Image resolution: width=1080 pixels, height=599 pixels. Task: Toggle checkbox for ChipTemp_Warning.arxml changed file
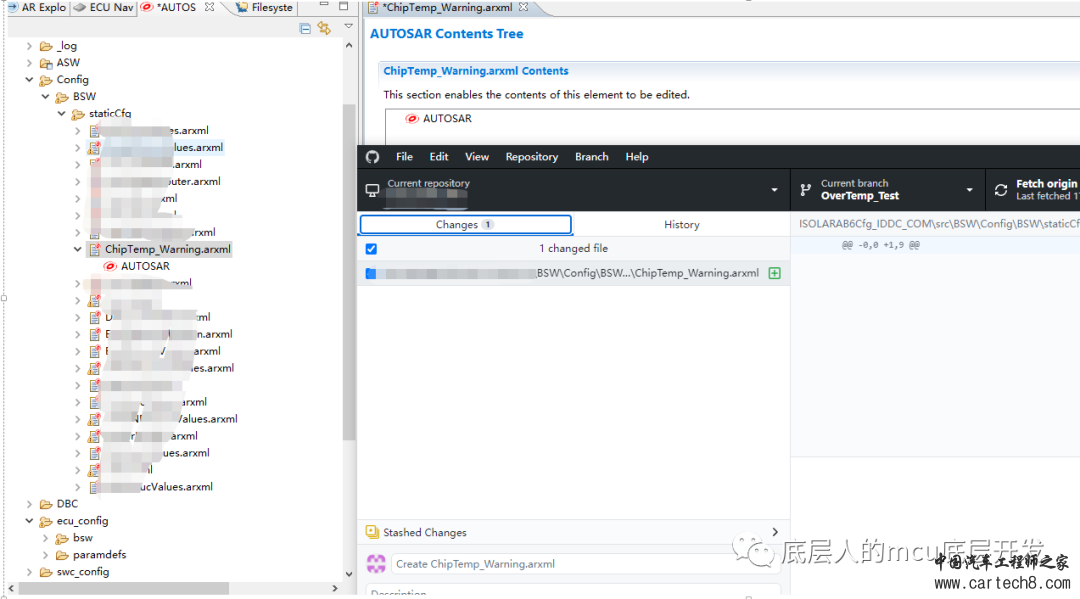pyautogui.click(x=371, y=273)
